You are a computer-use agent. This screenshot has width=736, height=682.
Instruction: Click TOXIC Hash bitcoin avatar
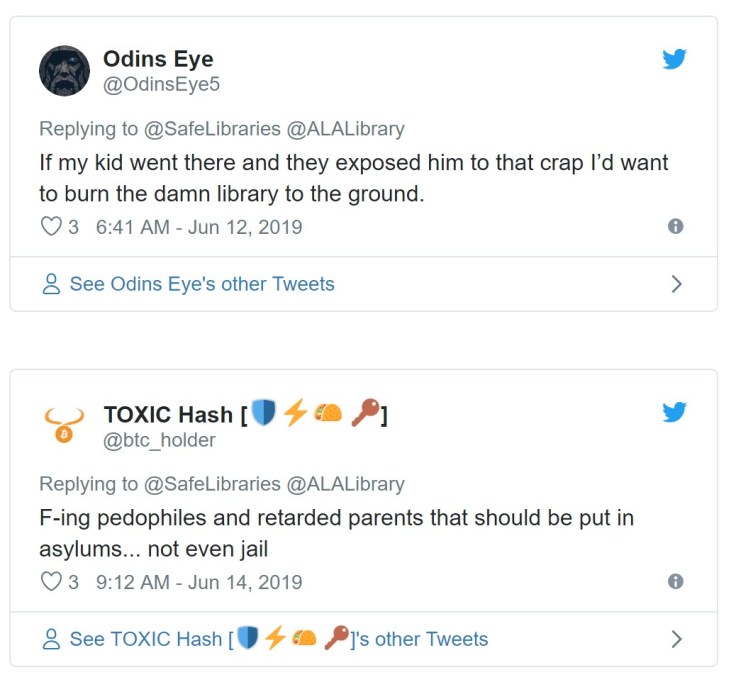pyautogui.click(x=64, y=424)
